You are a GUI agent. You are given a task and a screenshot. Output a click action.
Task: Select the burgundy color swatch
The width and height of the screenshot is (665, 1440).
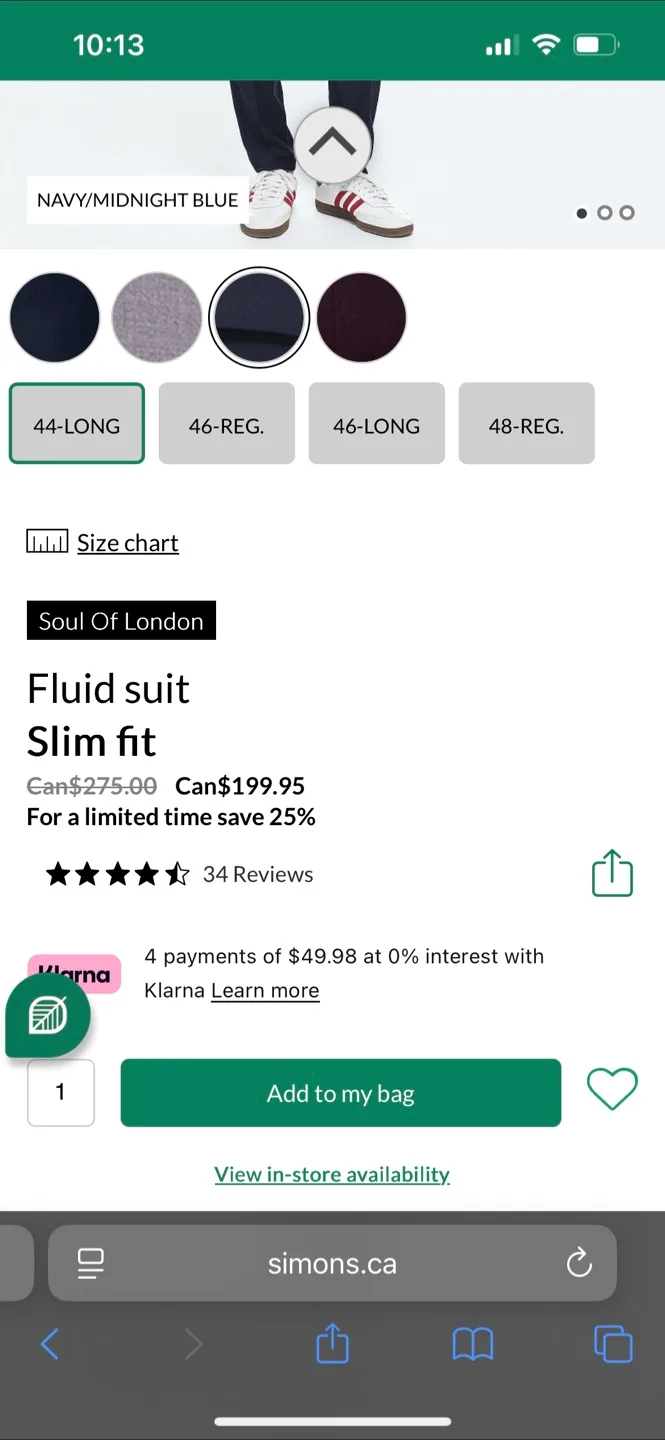361,317
